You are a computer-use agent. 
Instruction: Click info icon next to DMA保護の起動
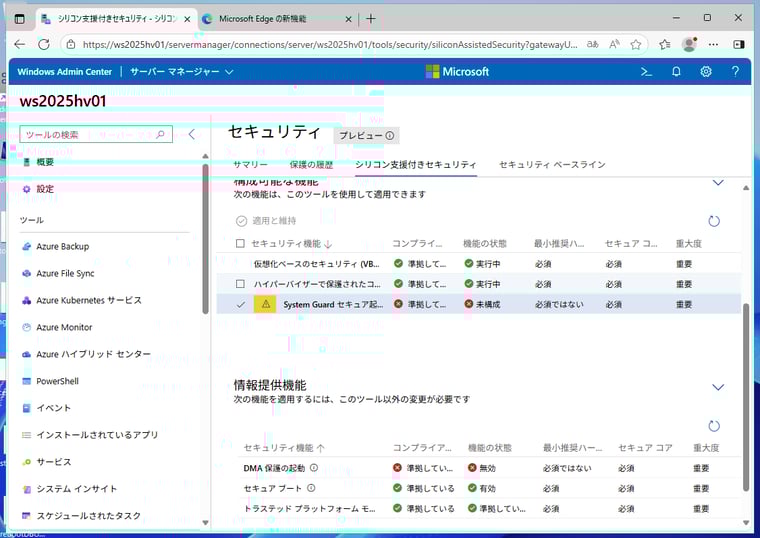(314, 468)
